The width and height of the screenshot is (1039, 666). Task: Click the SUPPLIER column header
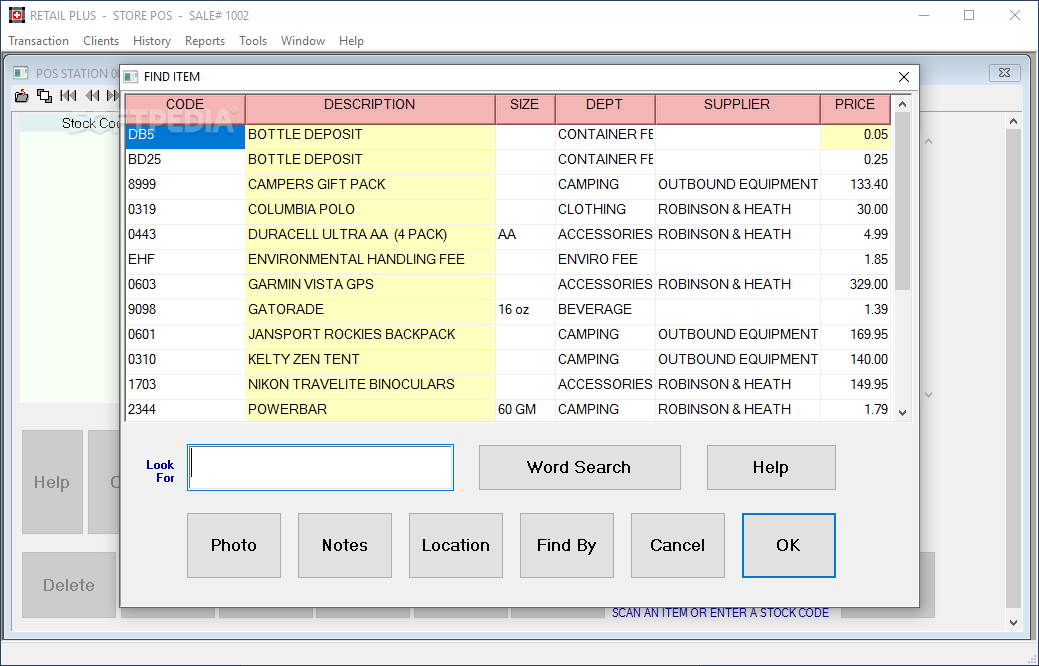pos(738,109)
